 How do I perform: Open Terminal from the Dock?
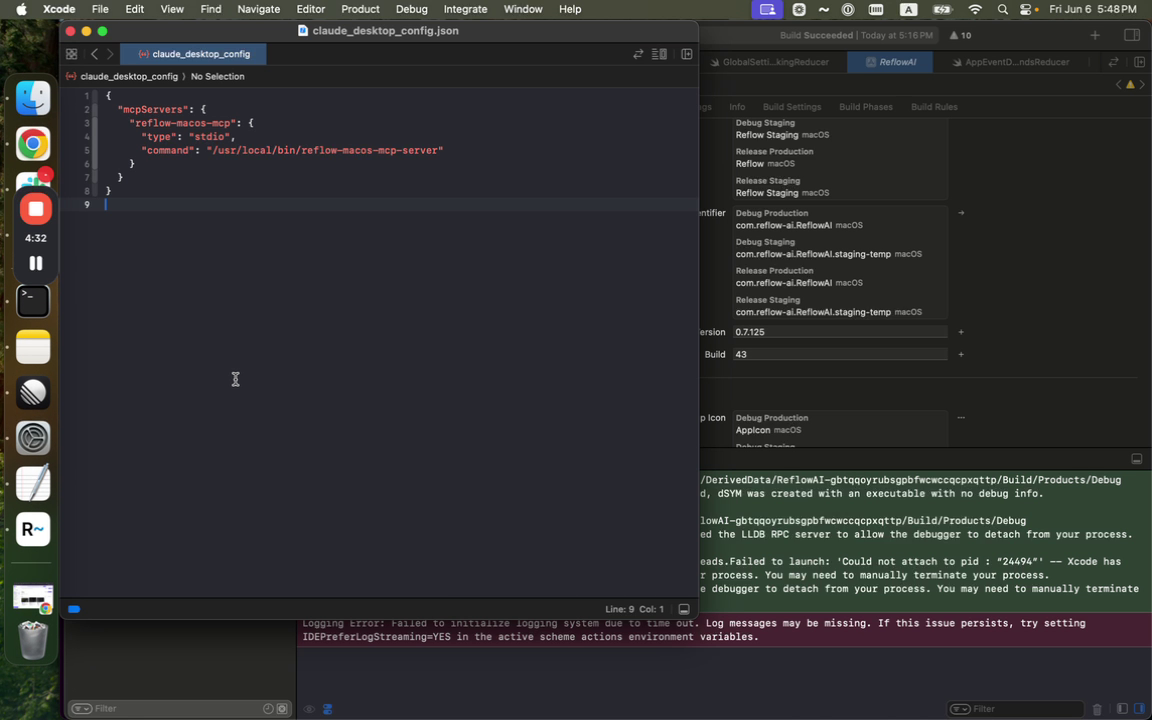point(33,301)
